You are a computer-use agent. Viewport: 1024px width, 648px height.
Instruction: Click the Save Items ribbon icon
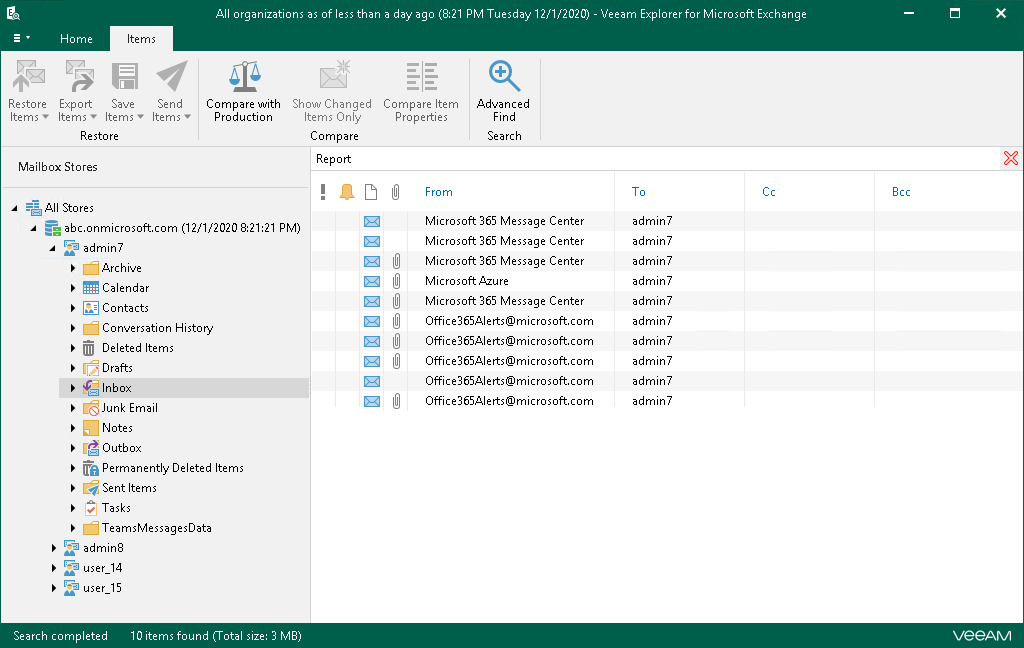(x=123, y=78)
